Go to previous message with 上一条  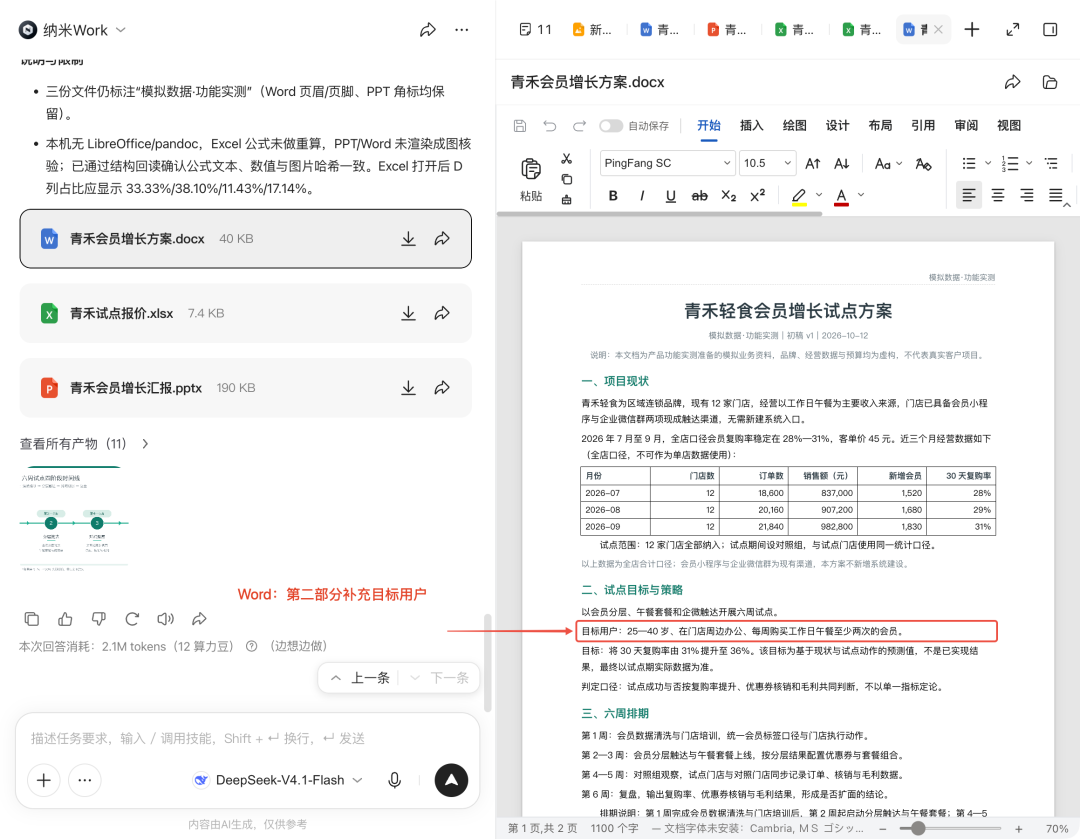tap(361, 678)
